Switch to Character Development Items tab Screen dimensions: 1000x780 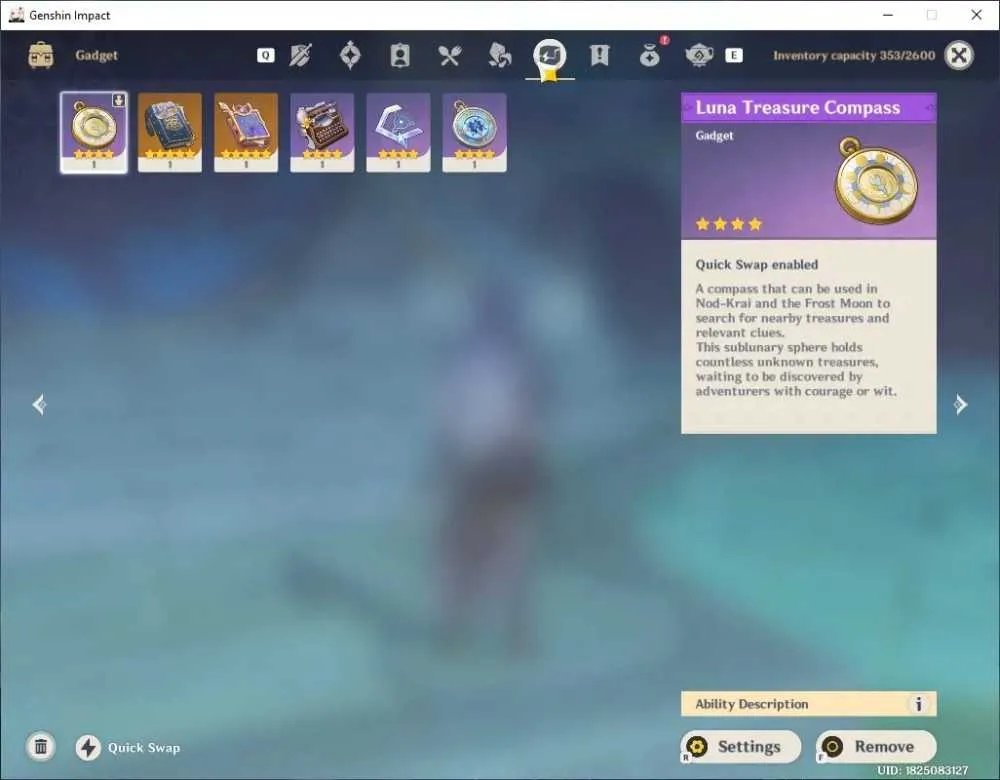[x=400, y=55]
